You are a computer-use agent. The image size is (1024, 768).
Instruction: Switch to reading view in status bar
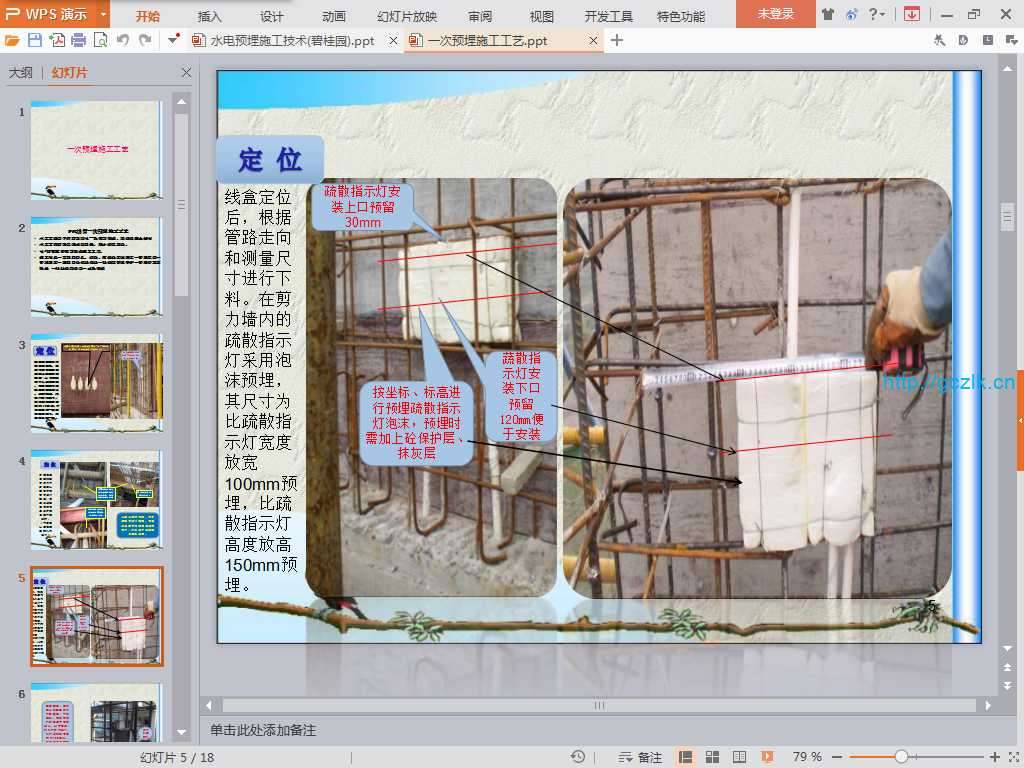pyautogui.click(x=739, y=757)
